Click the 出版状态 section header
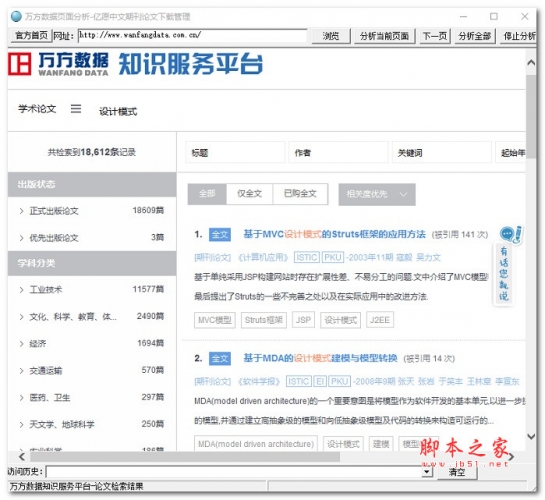Screen dimensions: 545x500 92,184
